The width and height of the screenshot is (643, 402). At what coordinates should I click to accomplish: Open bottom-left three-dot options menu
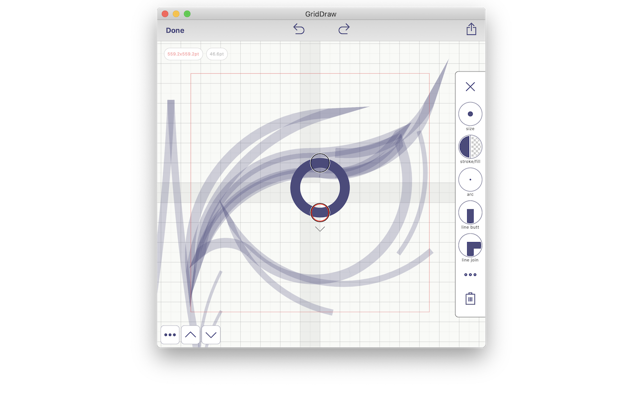[x=170, y=335]
